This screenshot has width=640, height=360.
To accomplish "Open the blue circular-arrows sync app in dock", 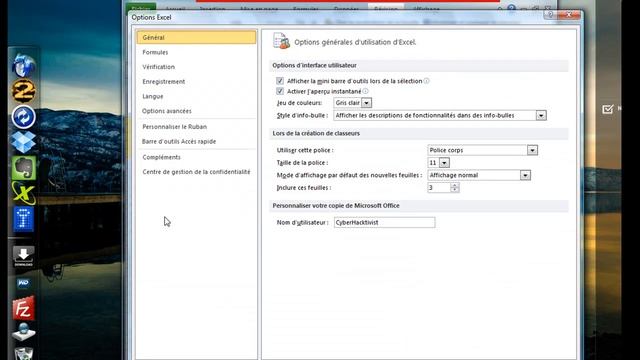I will [23, 117].
